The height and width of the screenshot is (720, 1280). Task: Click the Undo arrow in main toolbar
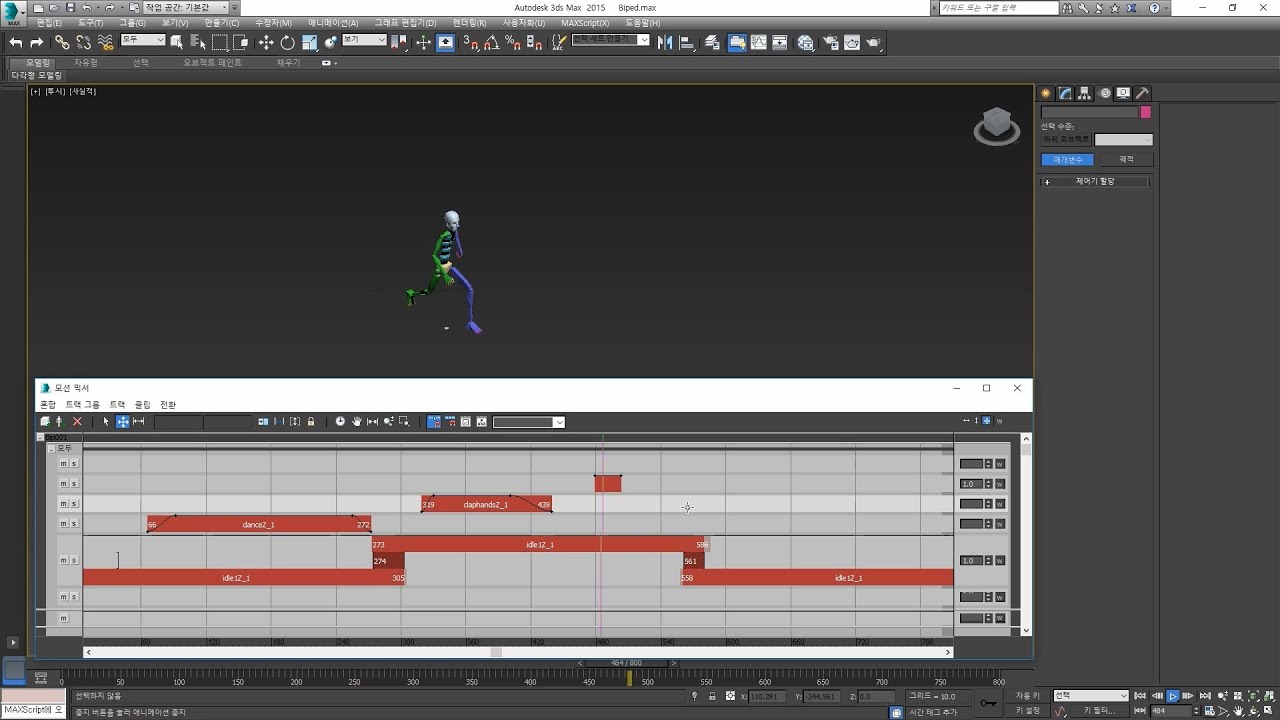coord(16,43)
